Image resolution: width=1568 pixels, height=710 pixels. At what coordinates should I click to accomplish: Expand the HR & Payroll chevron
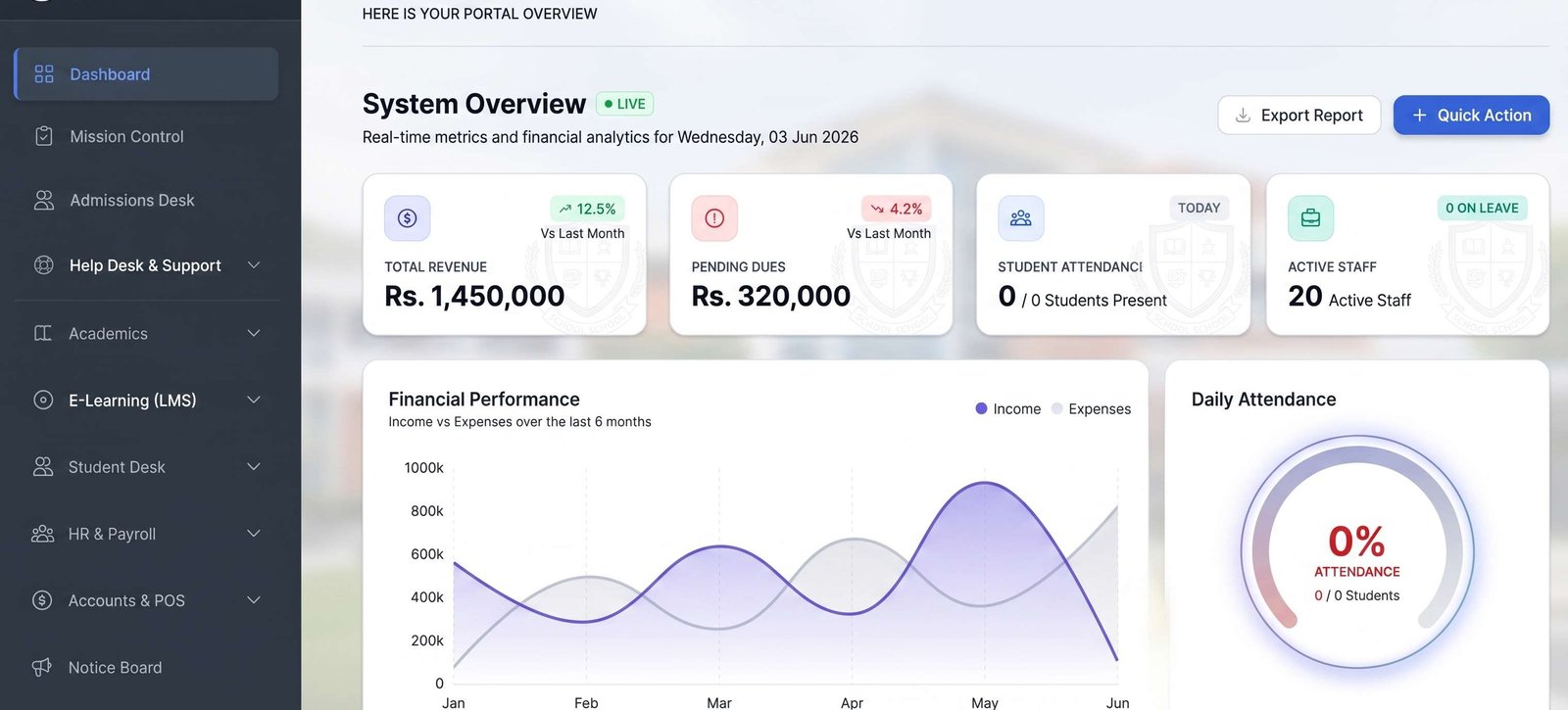[x=254, y=534]
